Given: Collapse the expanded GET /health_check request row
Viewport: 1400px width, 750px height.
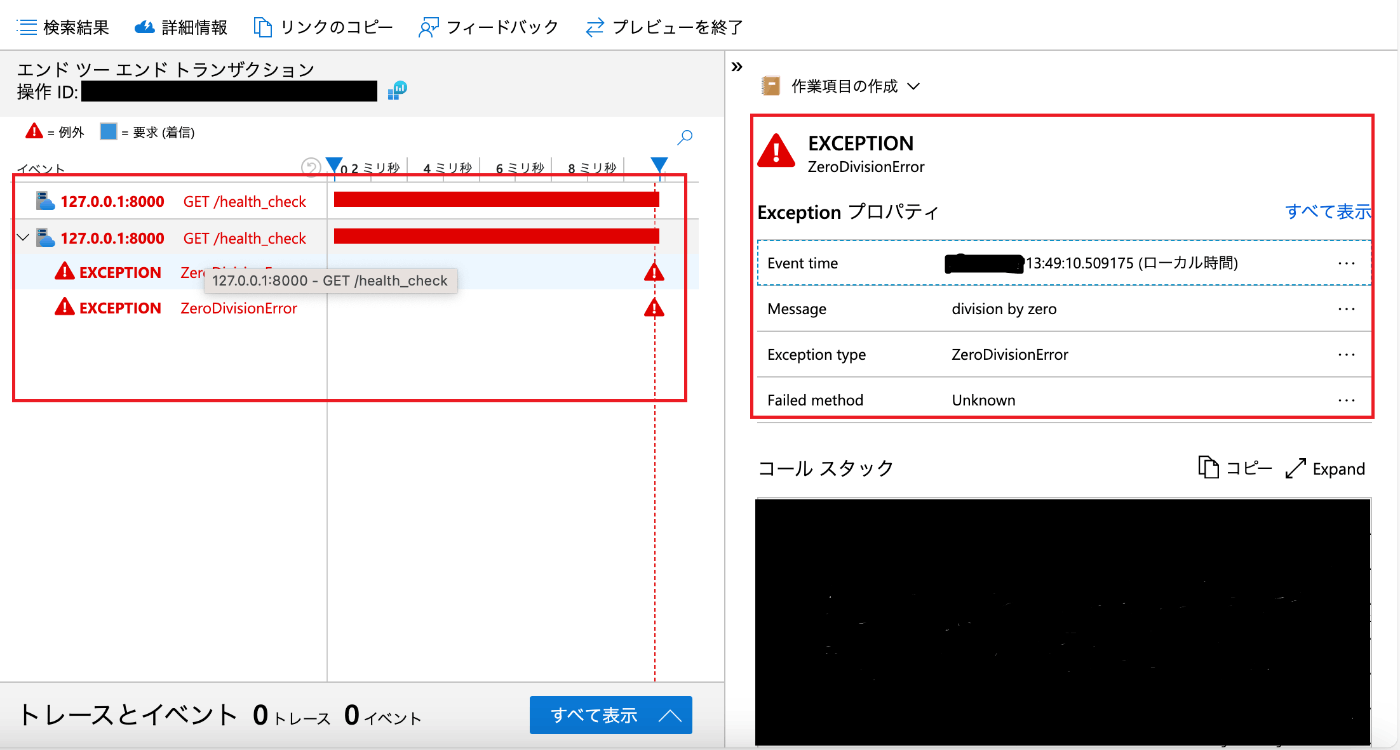Looking at the screenshot, I should 22,237.
